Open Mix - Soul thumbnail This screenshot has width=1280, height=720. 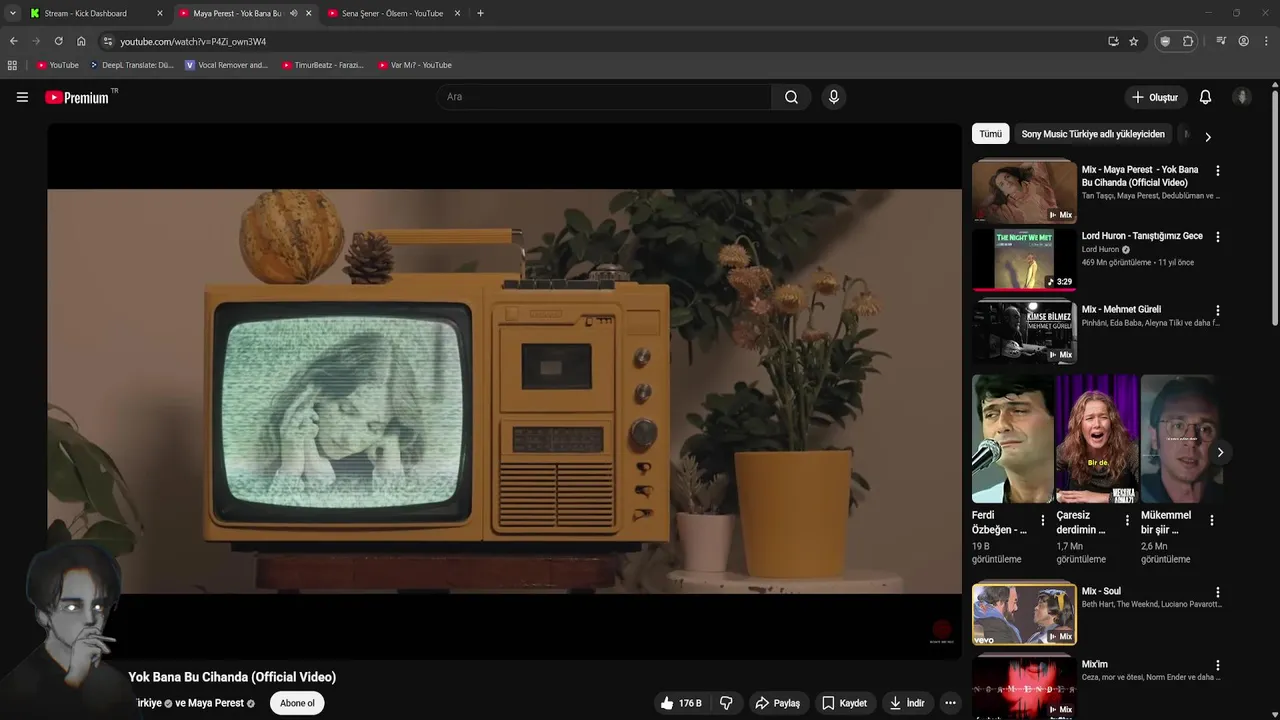(1024, 614)
